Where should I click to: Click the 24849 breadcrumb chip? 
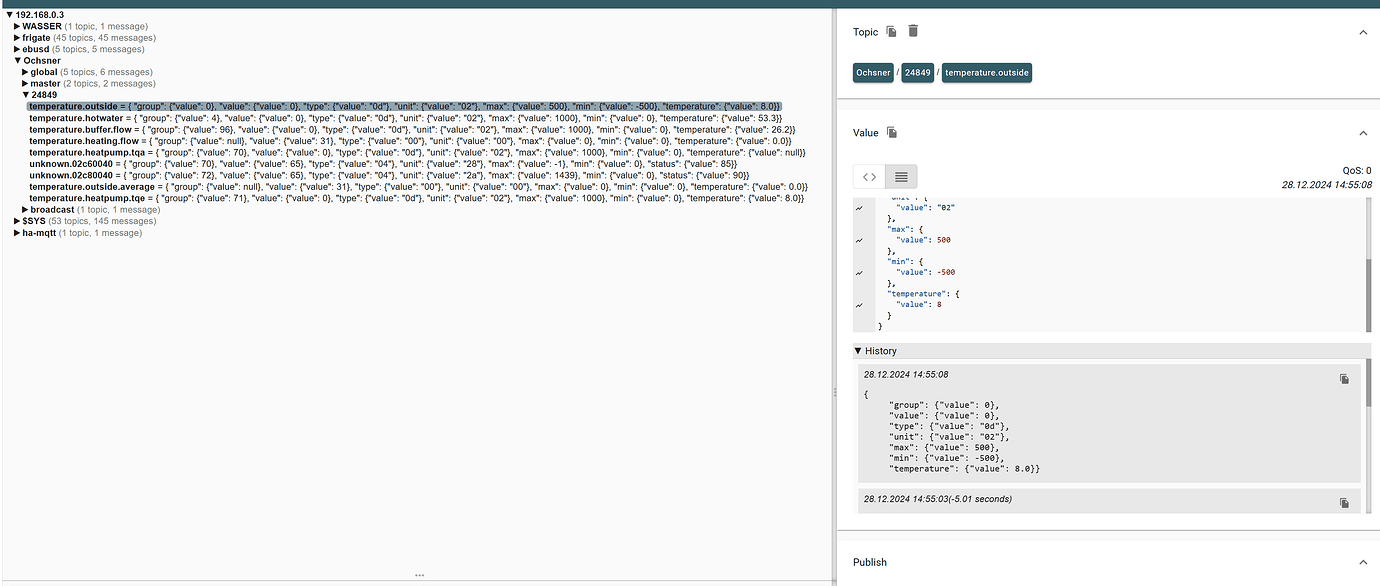pyautogui.click(x=918, y=72)
